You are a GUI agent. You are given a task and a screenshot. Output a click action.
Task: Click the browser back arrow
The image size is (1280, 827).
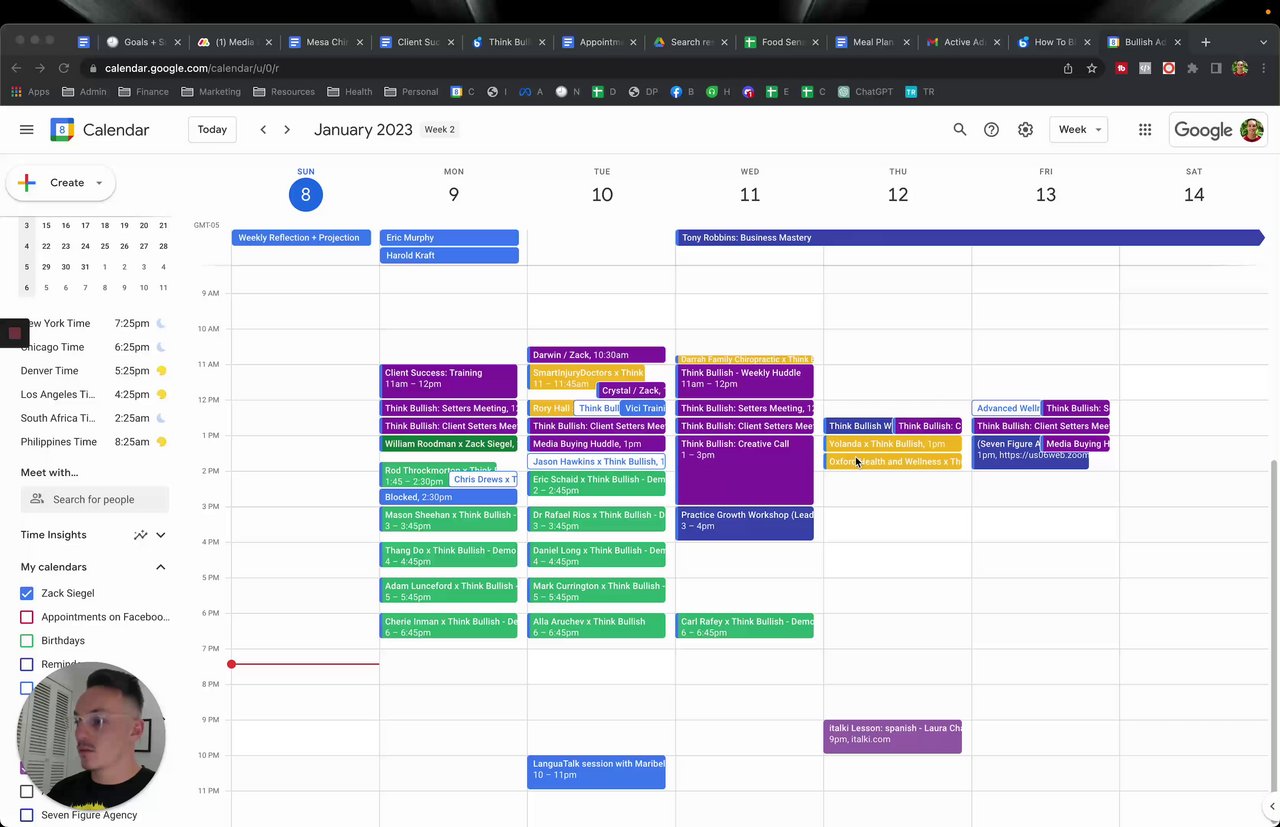point(16,68)
